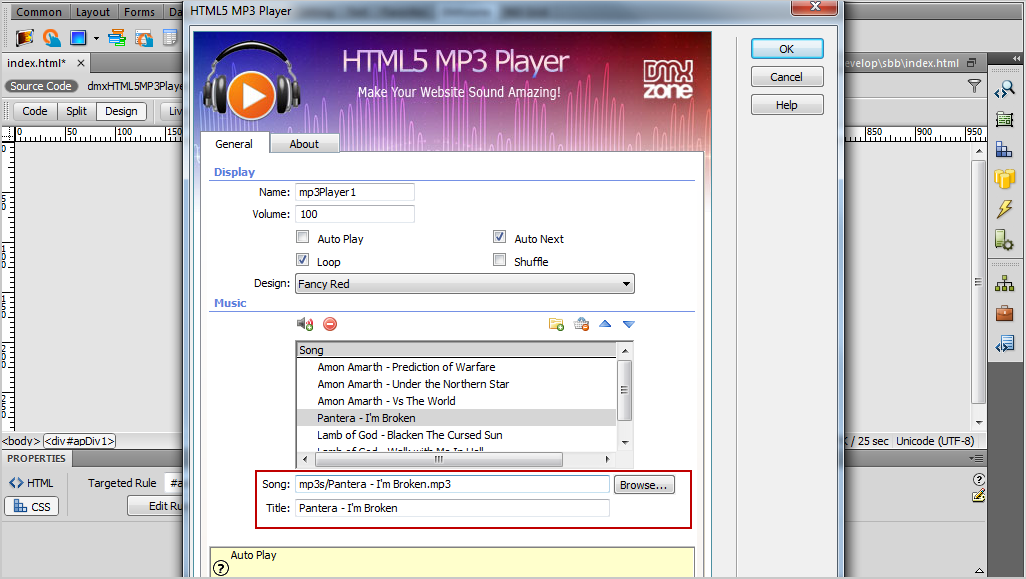Switch to the About tab
The height and width of the screenshot is (579, 1026).
coord(304,144)
